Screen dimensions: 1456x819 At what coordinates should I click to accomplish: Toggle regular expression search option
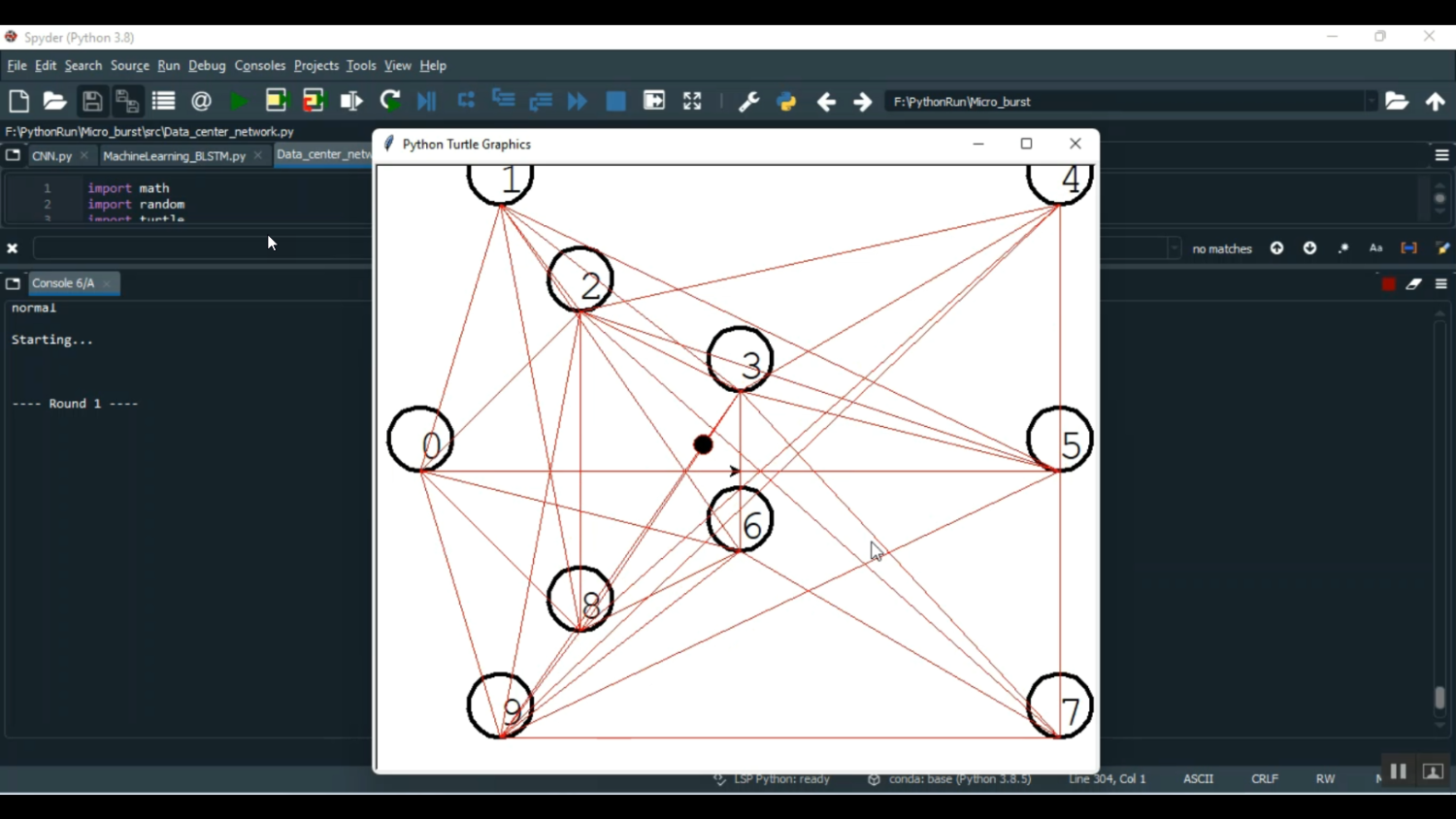tap(1343, 248)
